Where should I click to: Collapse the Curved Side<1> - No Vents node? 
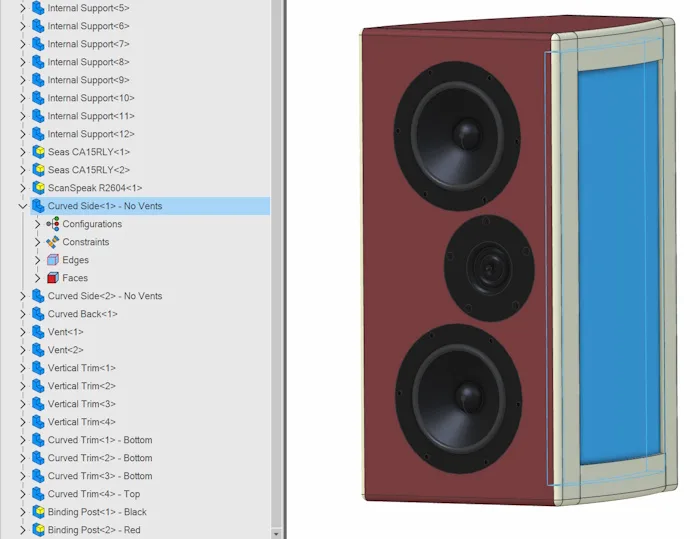23,206
